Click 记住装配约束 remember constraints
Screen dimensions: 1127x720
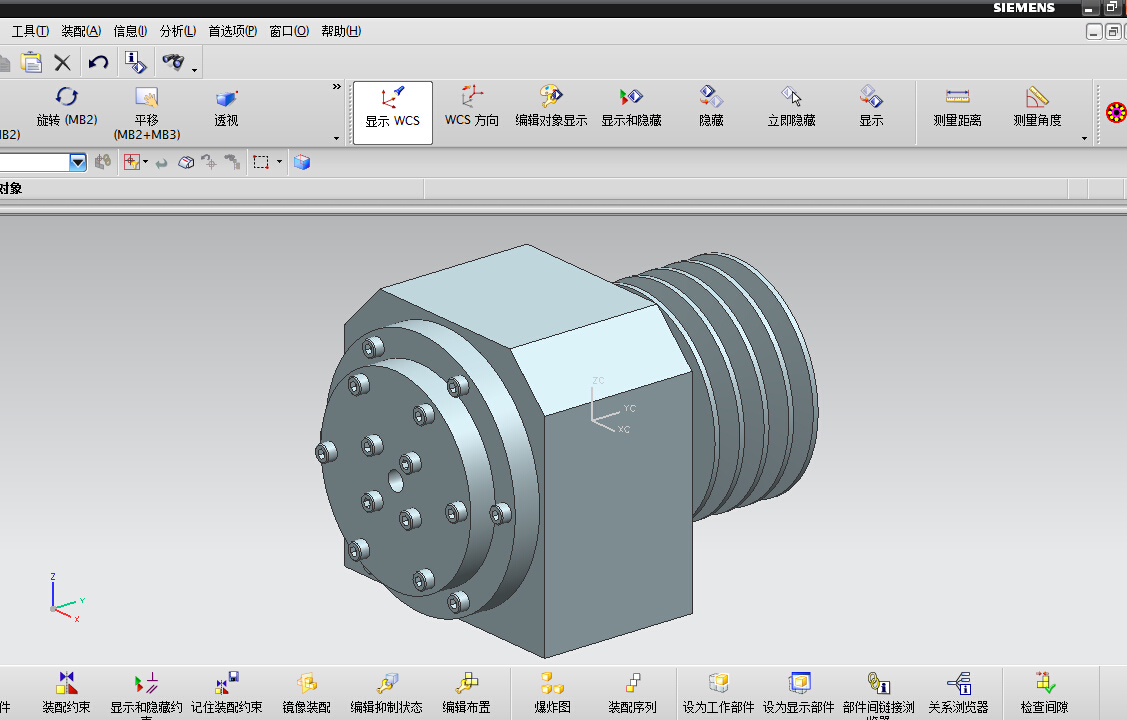pos(226,693)
